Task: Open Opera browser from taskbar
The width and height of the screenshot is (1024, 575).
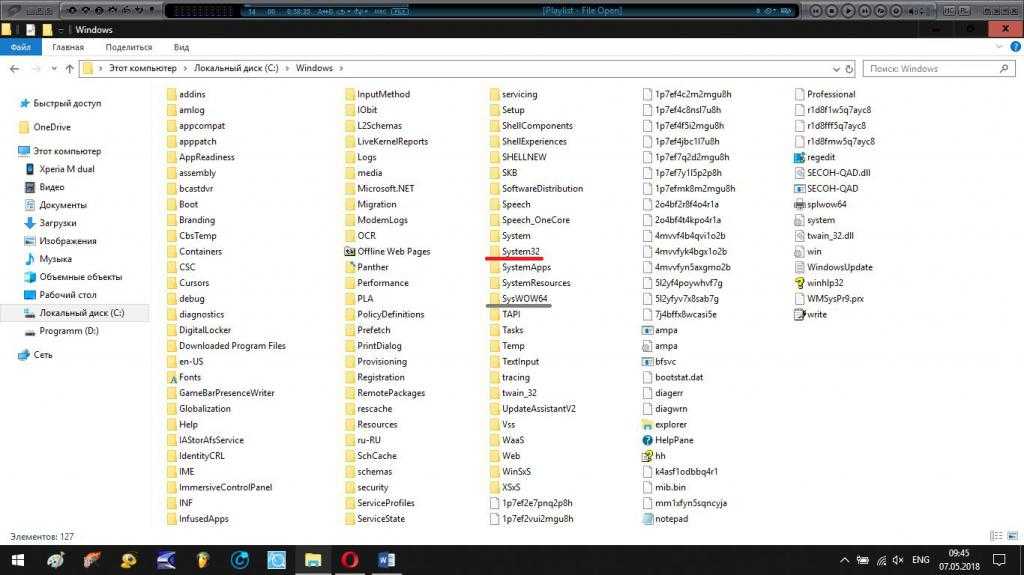Action: pyautogui.click(x=350, y=560)
